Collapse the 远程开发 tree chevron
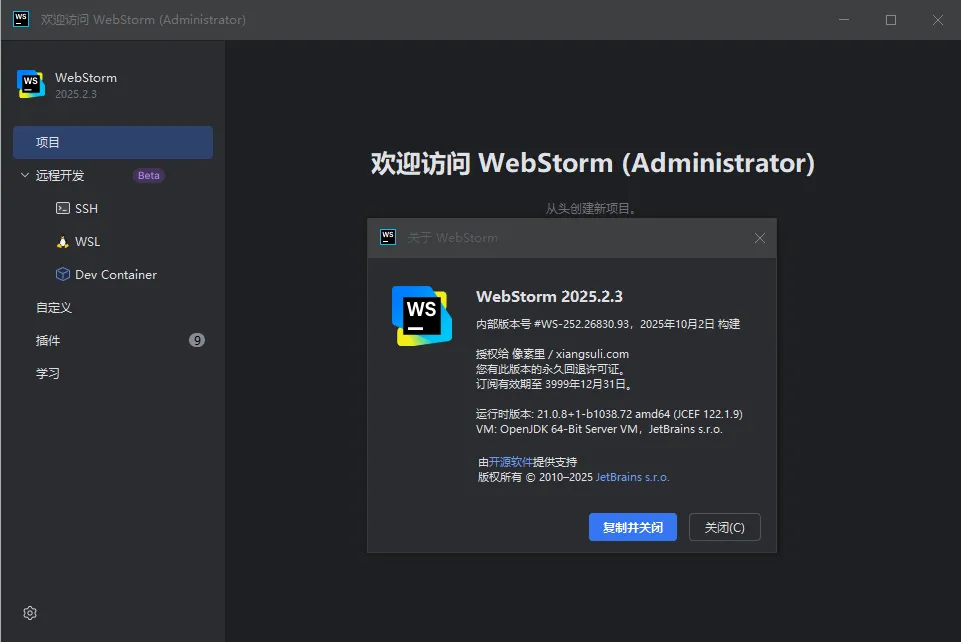The image size is (961, 642). pos(25,176)
